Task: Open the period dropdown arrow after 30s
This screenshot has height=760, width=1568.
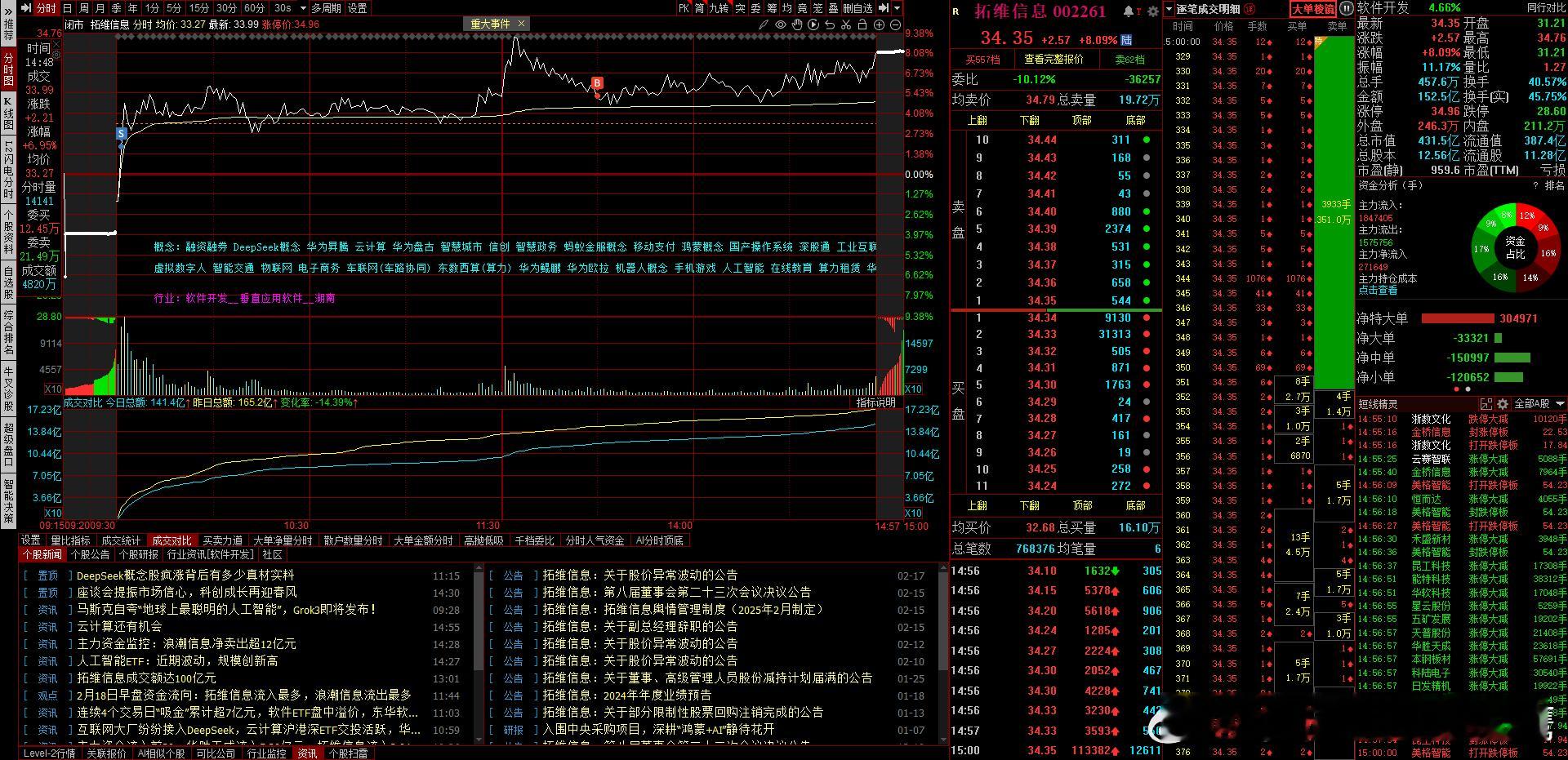Action: 303,8
